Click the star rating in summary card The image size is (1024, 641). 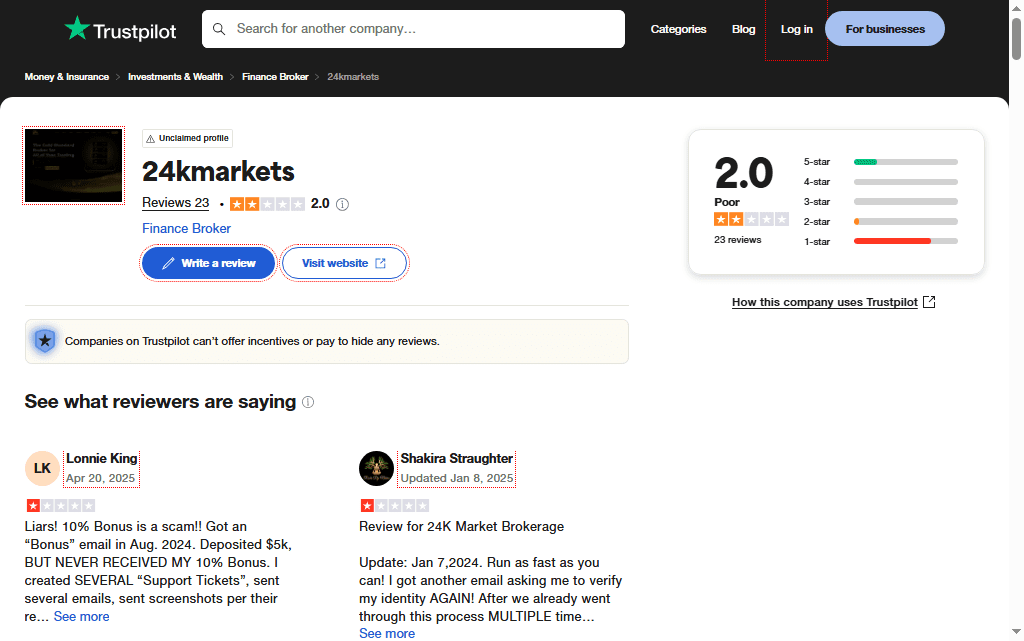point(752,219)
